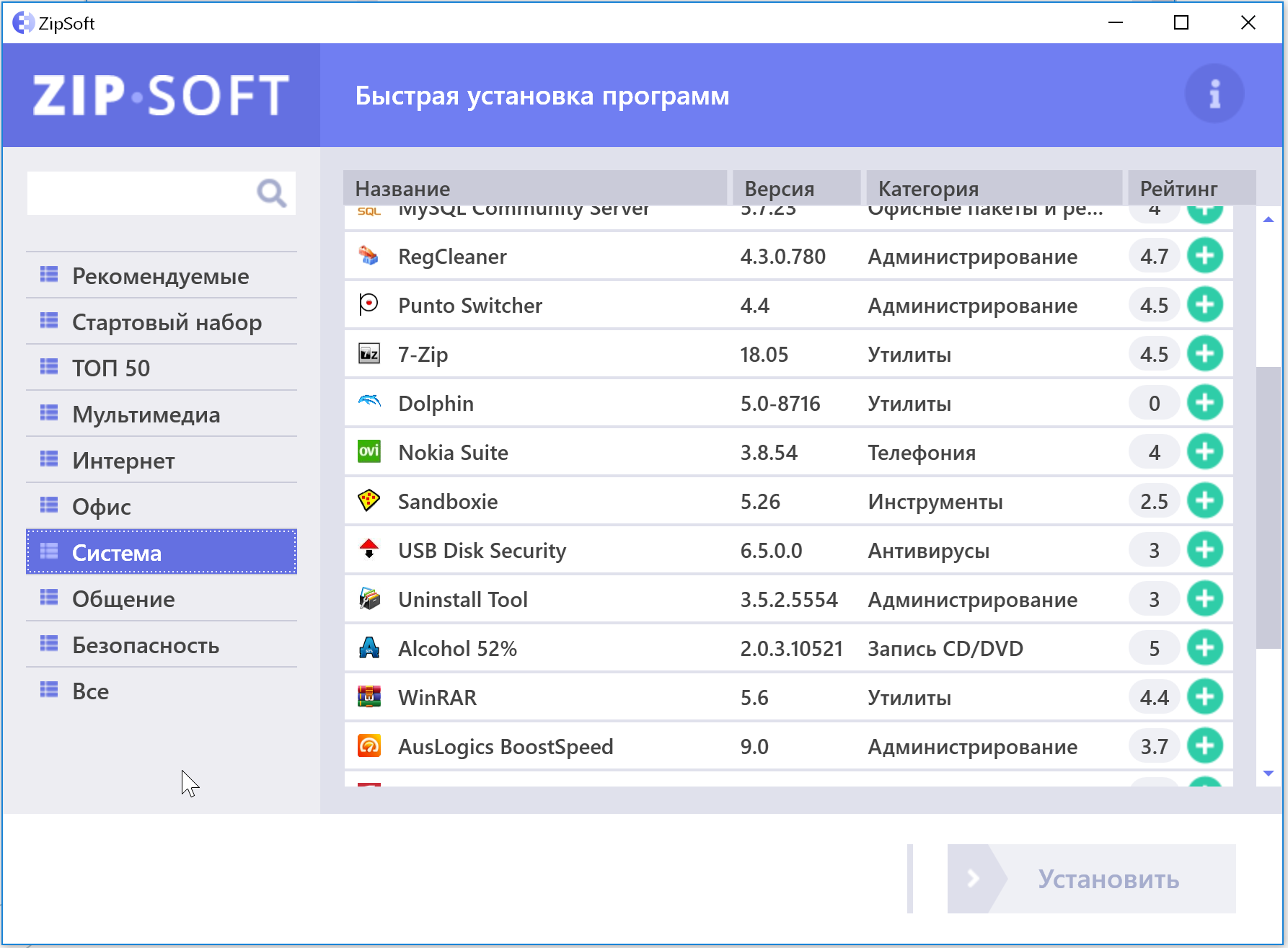Sort by the Версия column header

tap(796, 187)
